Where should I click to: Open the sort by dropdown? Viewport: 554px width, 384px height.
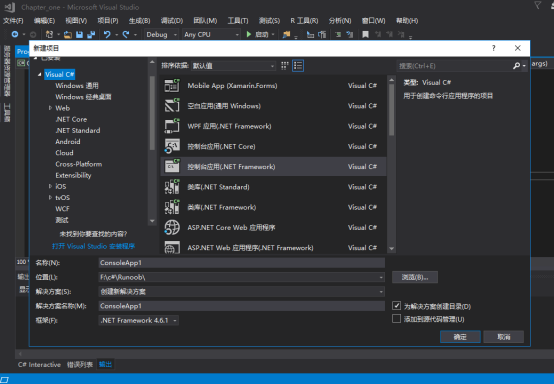pos(233,66)
